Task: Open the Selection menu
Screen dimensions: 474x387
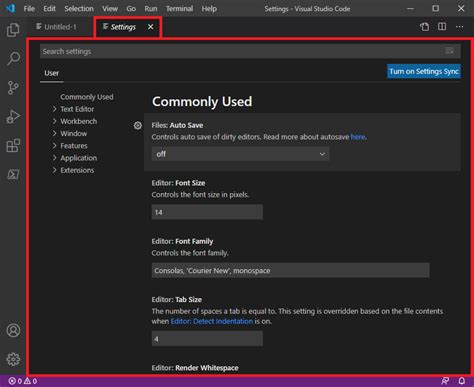Action: (79, 9)
